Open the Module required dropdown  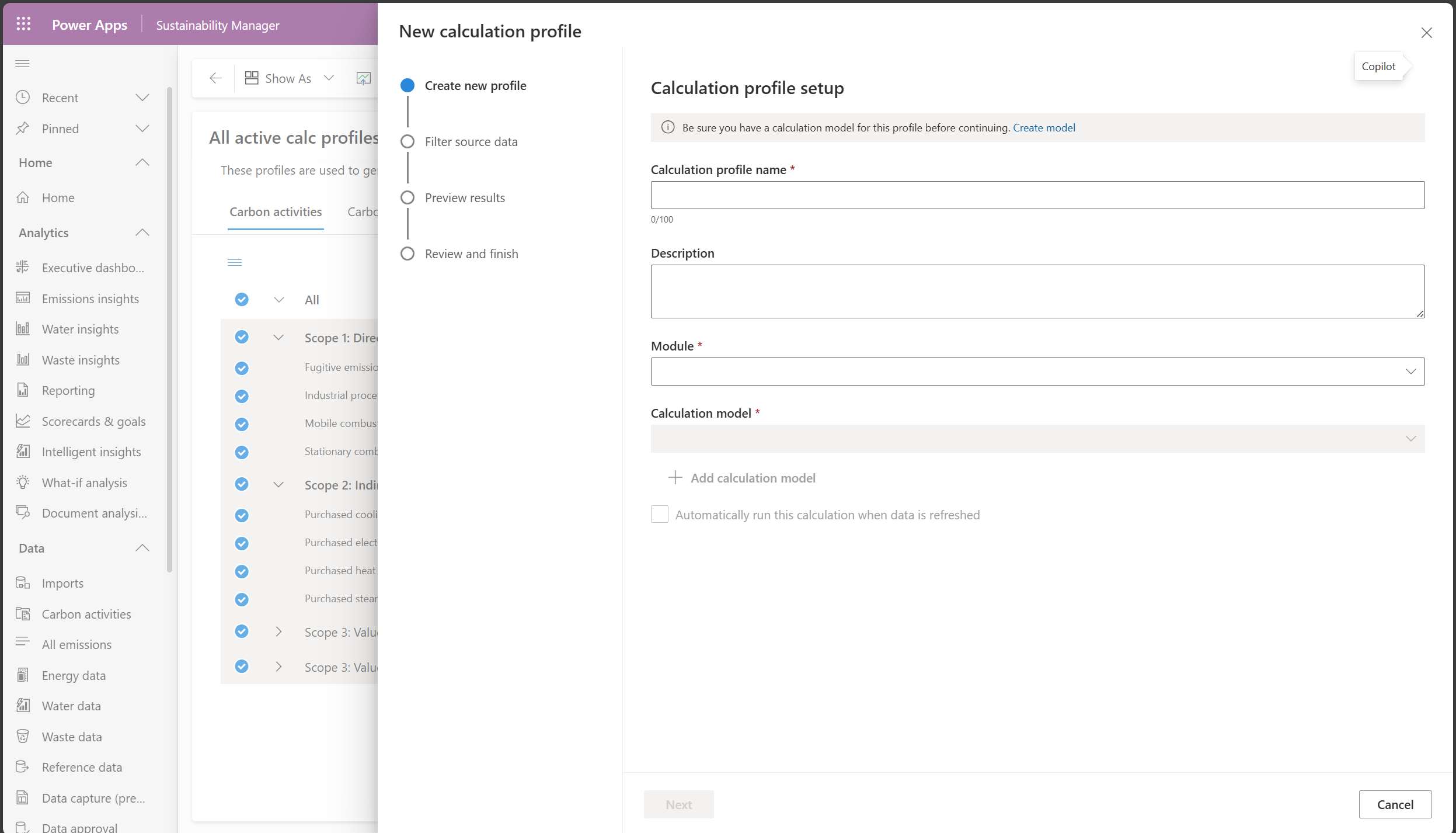pyautogui.click(x=1038, y=371)
